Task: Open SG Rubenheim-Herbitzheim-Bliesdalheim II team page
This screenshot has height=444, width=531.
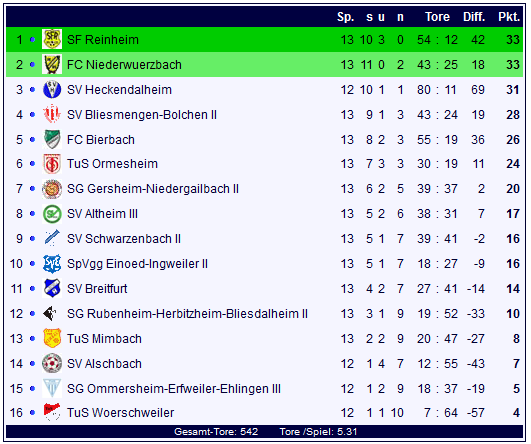Action: click(187, 314)
